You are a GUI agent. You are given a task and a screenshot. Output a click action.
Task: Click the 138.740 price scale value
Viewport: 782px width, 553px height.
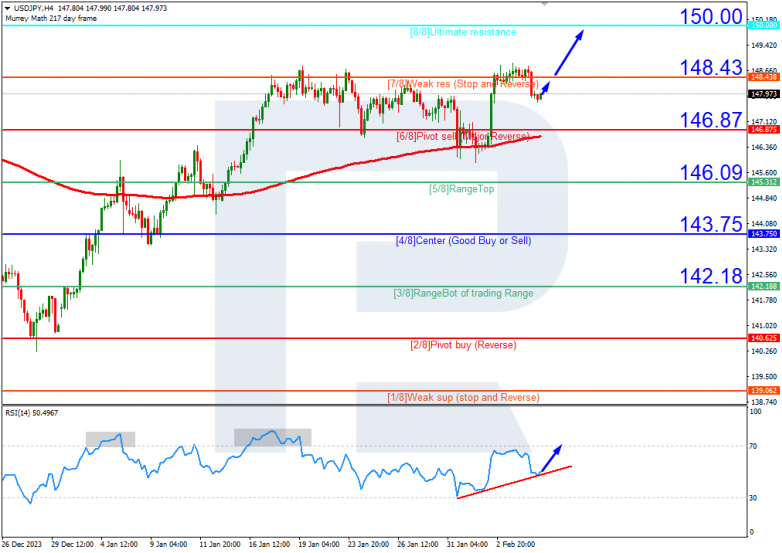[765, 402]
